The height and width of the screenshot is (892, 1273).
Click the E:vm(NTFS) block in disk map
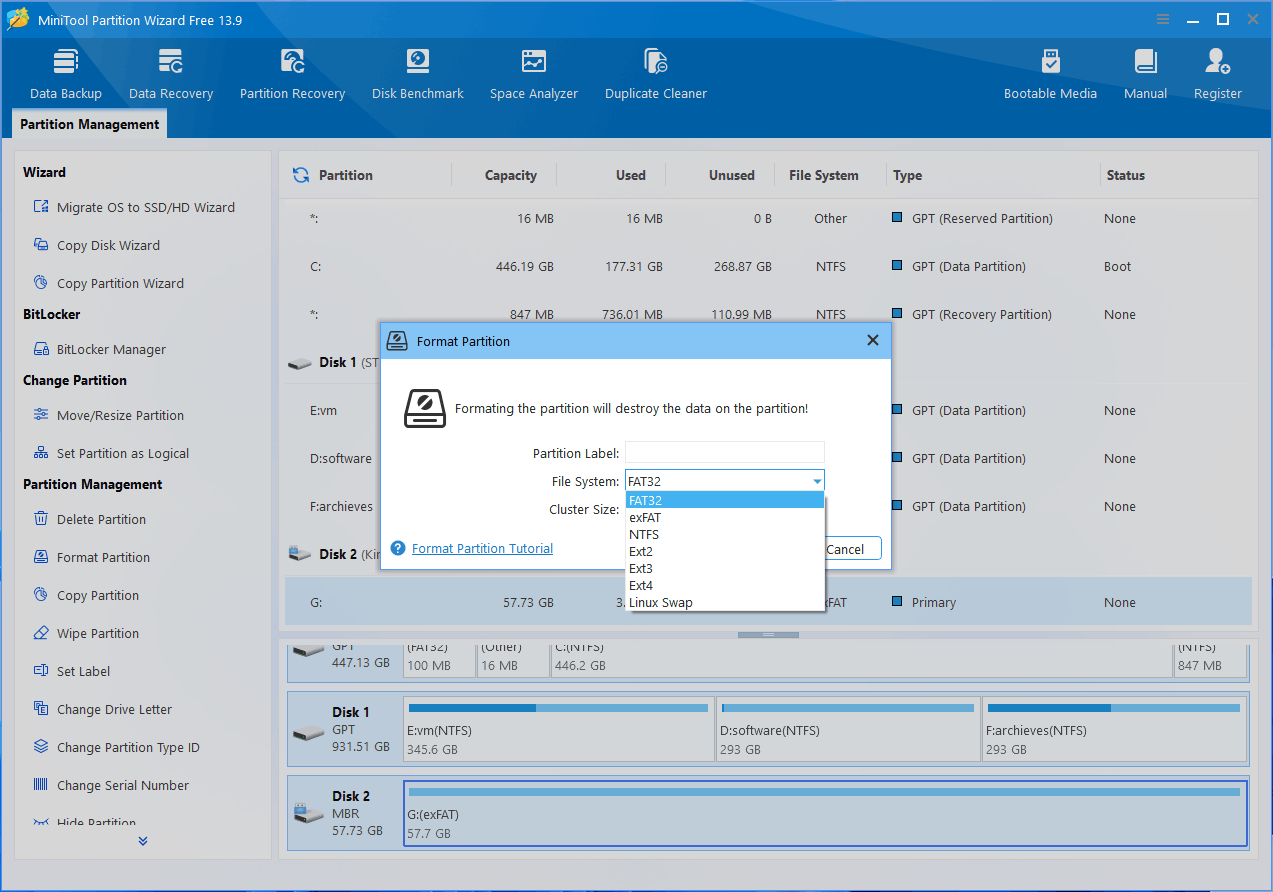tap(559, 730)
